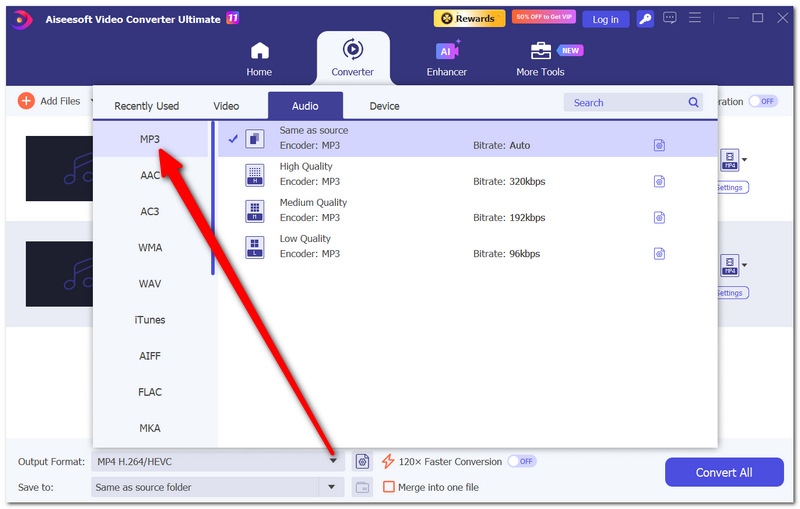Expand the Save to folder dropdown
The width and height of the screenshot is (800, 509).
pyautogui.click(x=332, y=487)
